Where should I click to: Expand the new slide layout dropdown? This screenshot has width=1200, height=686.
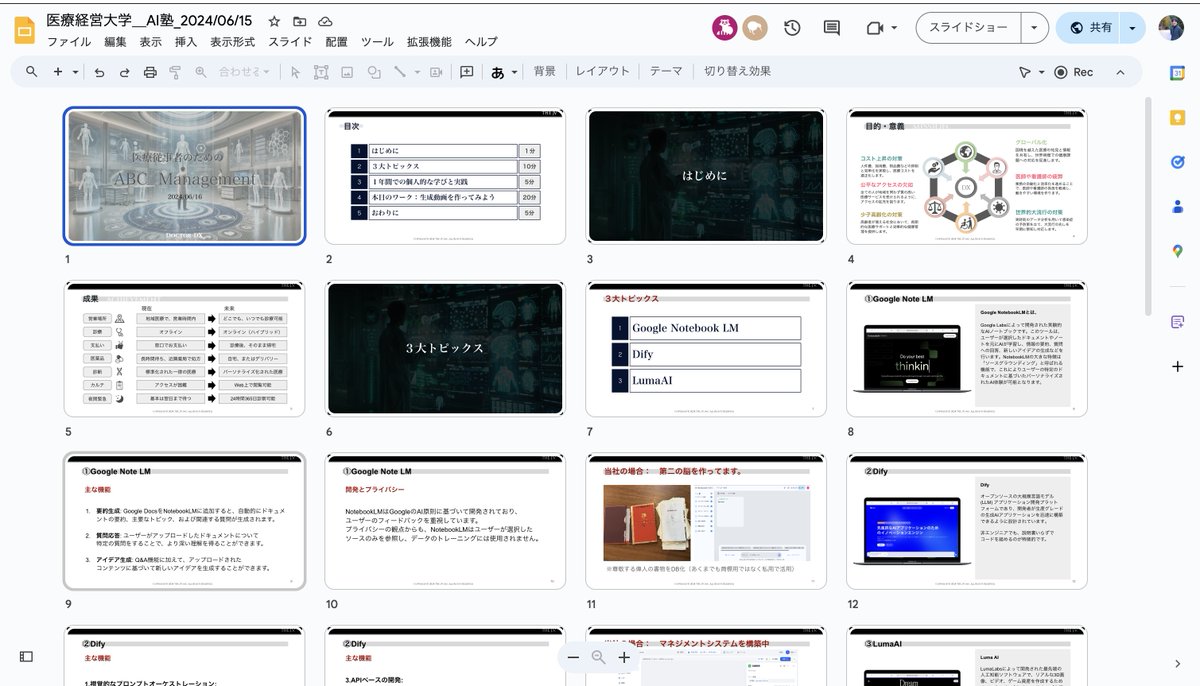pos(76,72)
